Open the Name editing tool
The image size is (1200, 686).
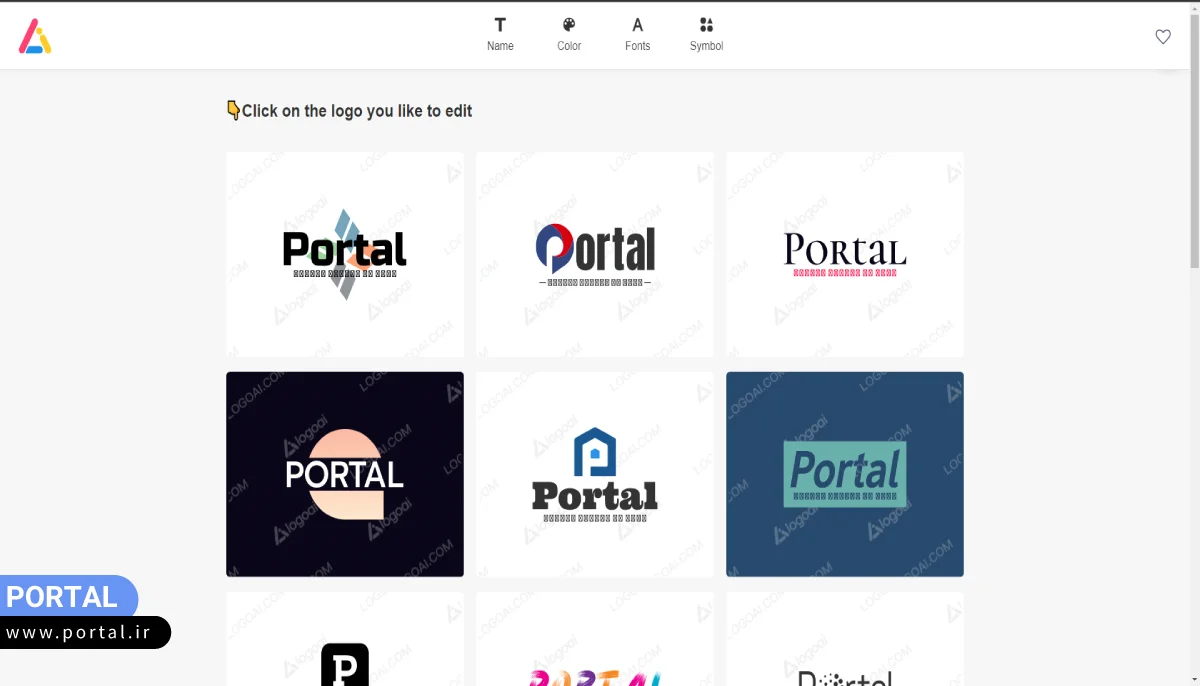[x=500, y=34]
